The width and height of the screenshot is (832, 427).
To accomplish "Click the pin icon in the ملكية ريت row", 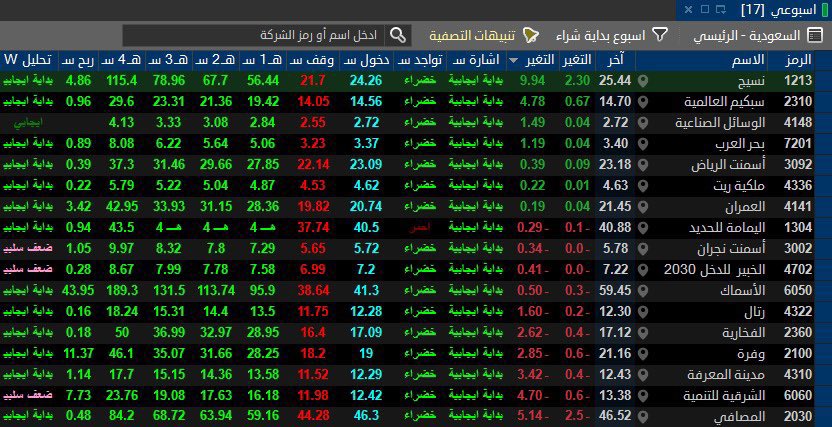I will tap(643, 186).
